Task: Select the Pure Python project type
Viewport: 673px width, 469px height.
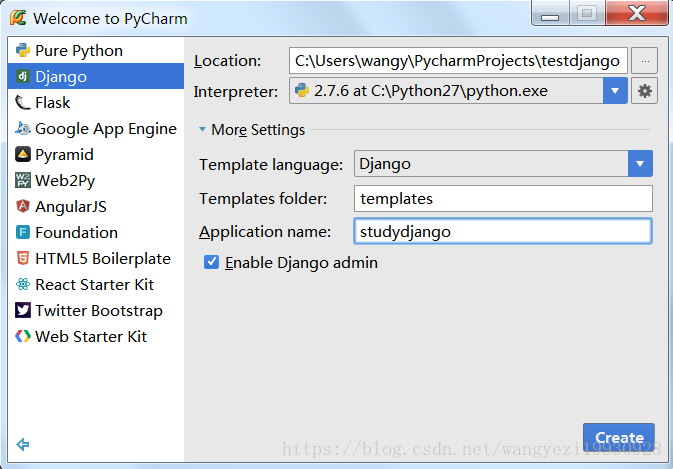Action: point(96,51)
